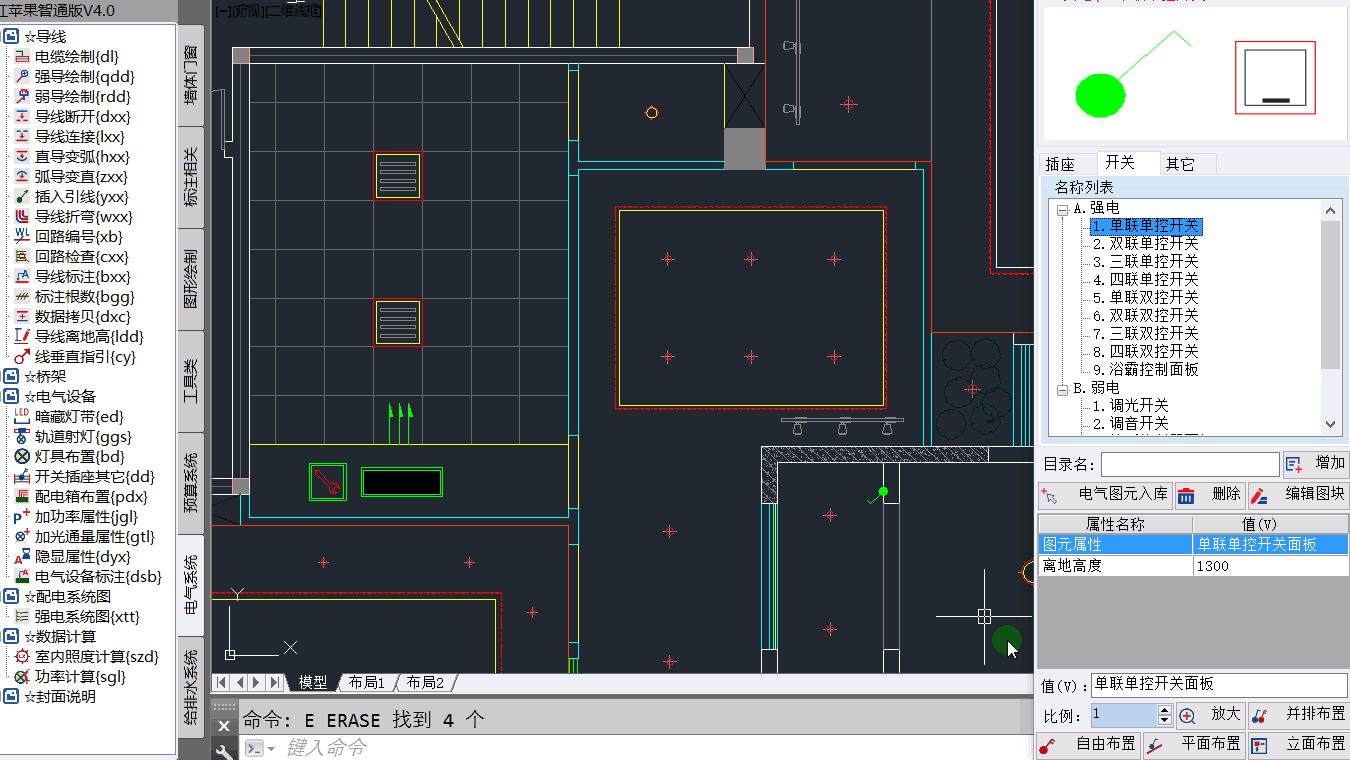Select the 暗藏灯带{ed} LED icon
1350x760 pixels.
(22, 417)
